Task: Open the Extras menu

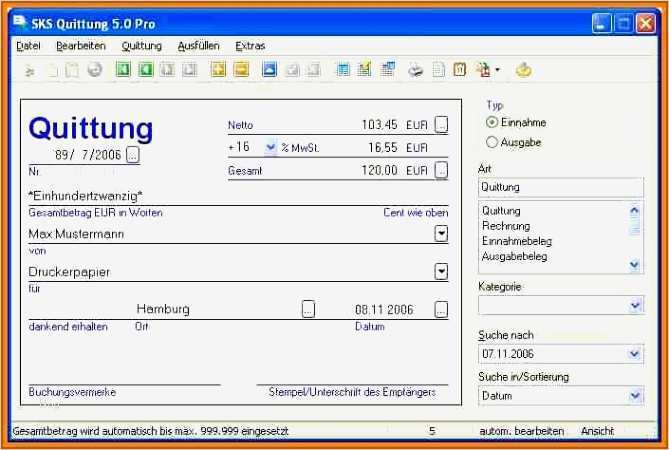Action: [x=250, y=46]
